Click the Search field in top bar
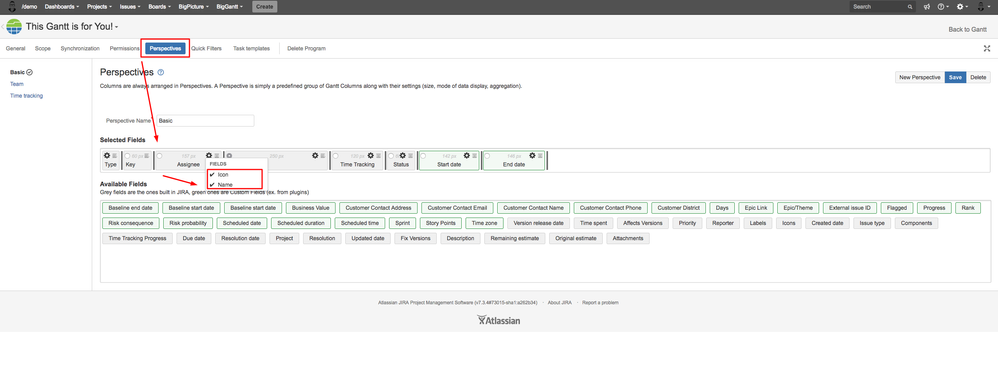This screenshot has width=998, height=389. coord(883,6)
